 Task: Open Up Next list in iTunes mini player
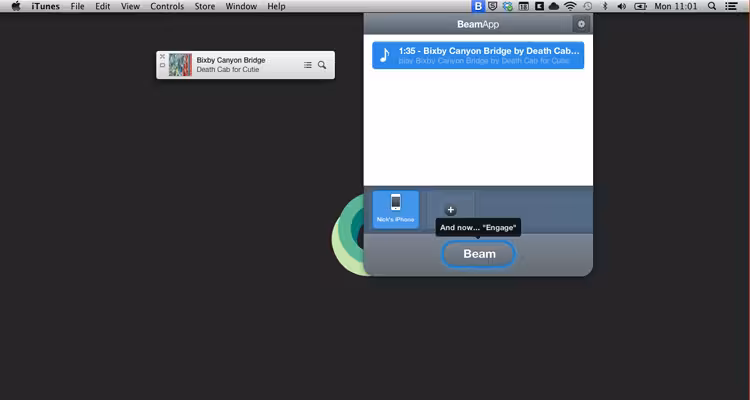pyautogui.click(x=308, y=65)
